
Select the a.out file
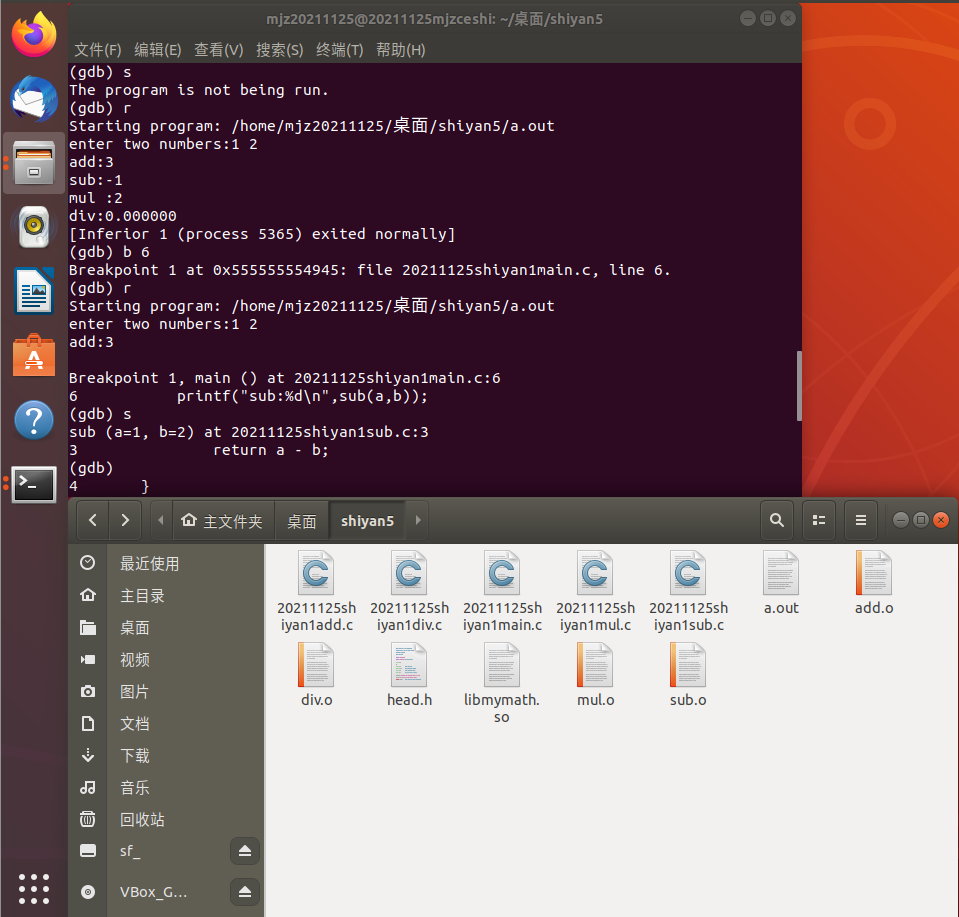tap(781, 583)
